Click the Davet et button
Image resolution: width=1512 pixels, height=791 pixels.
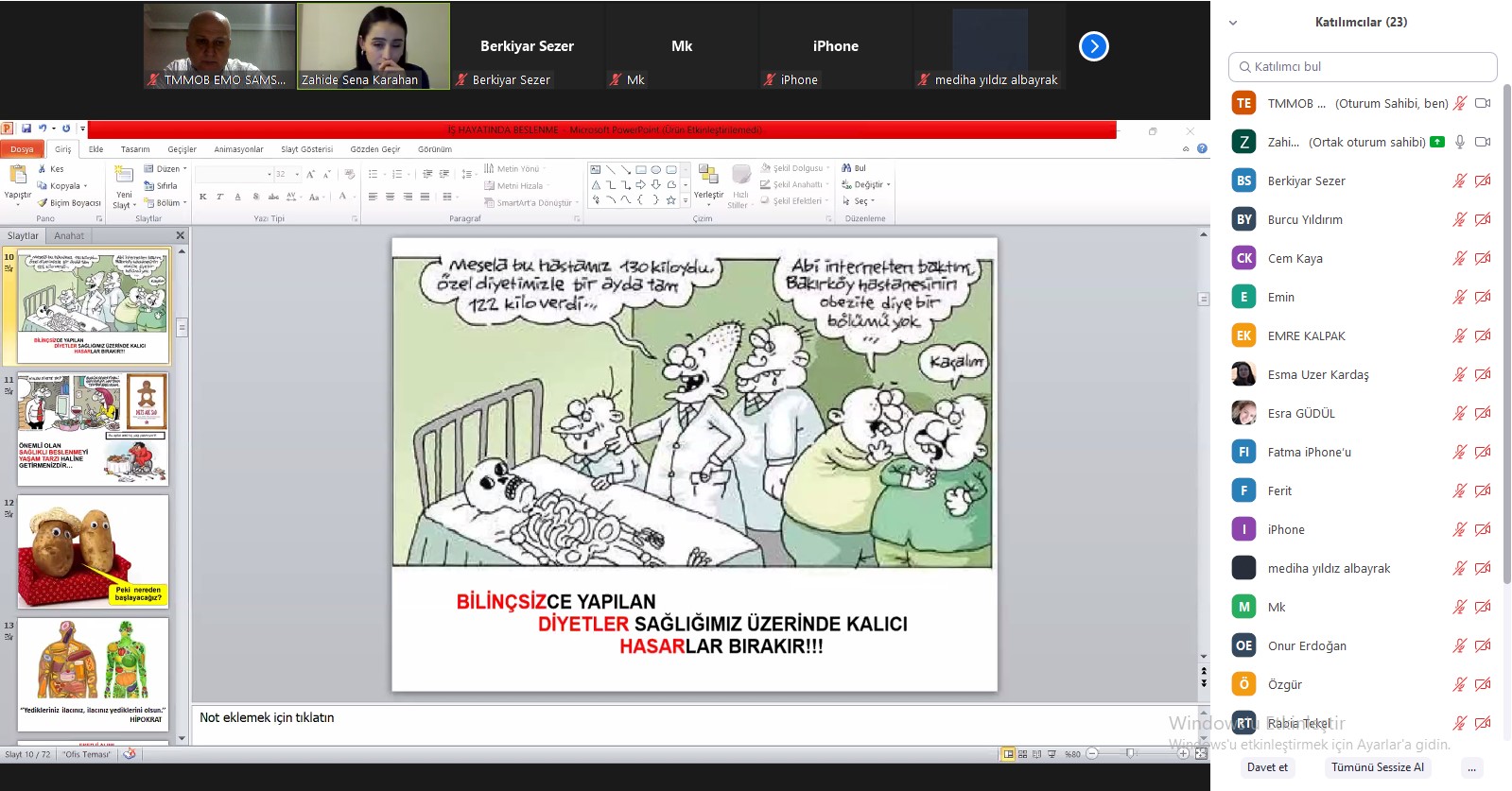tap(1267, 767)
